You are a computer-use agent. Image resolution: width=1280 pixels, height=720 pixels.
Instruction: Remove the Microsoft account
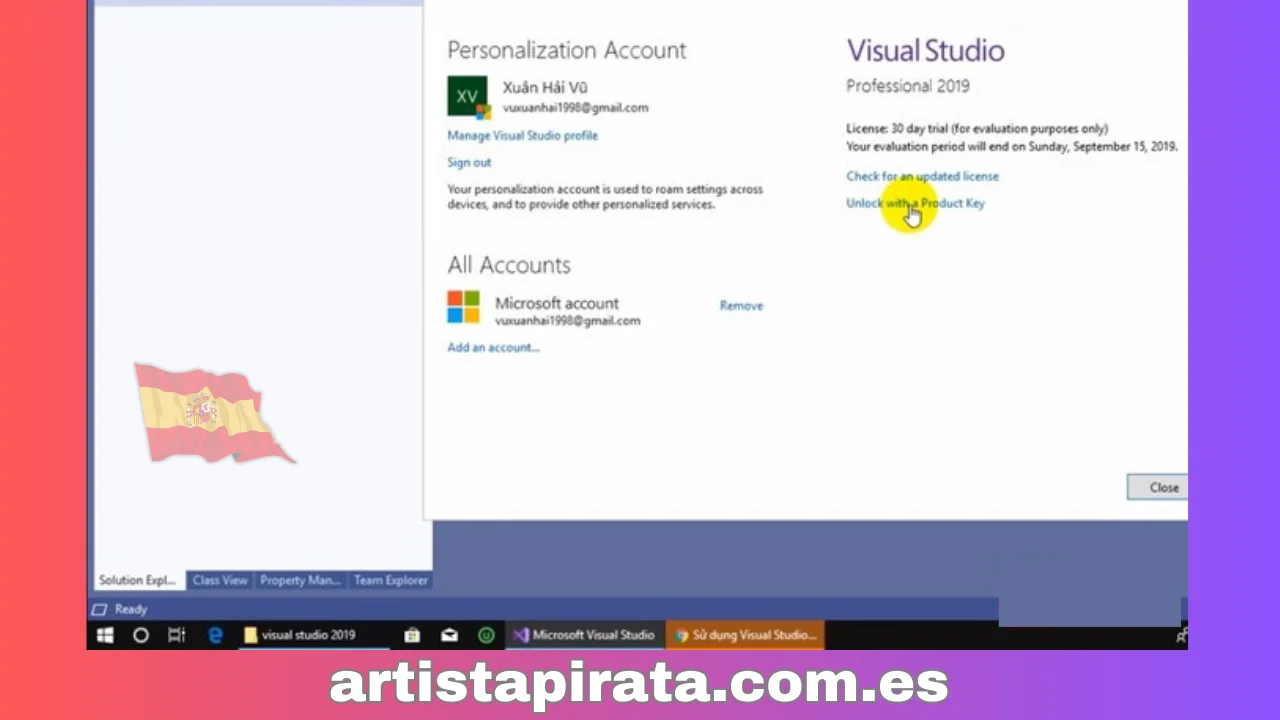[x=741, y=306]
